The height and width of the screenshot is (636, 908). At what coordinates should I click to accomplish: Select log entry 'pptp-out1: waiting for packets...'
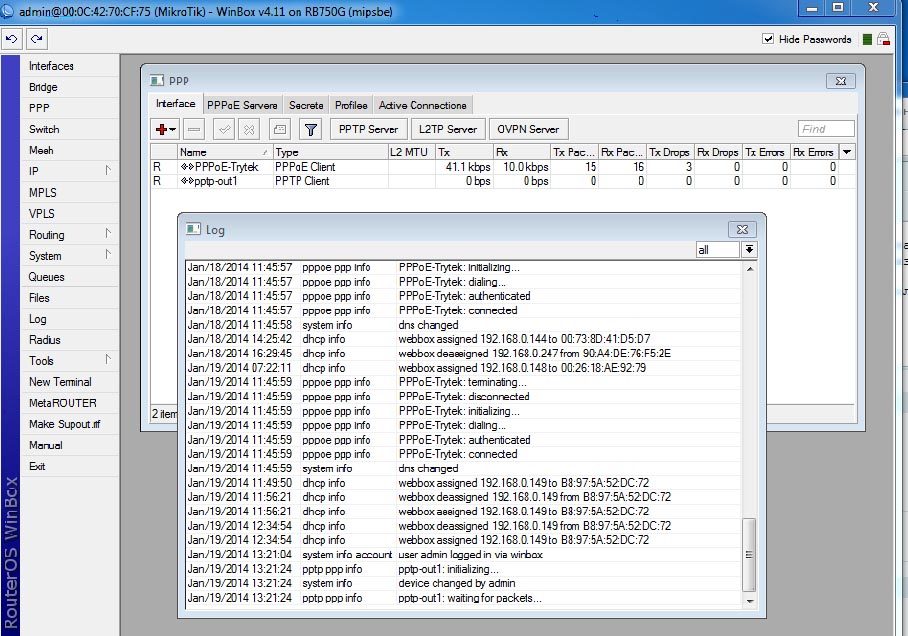tap(463, 598)
